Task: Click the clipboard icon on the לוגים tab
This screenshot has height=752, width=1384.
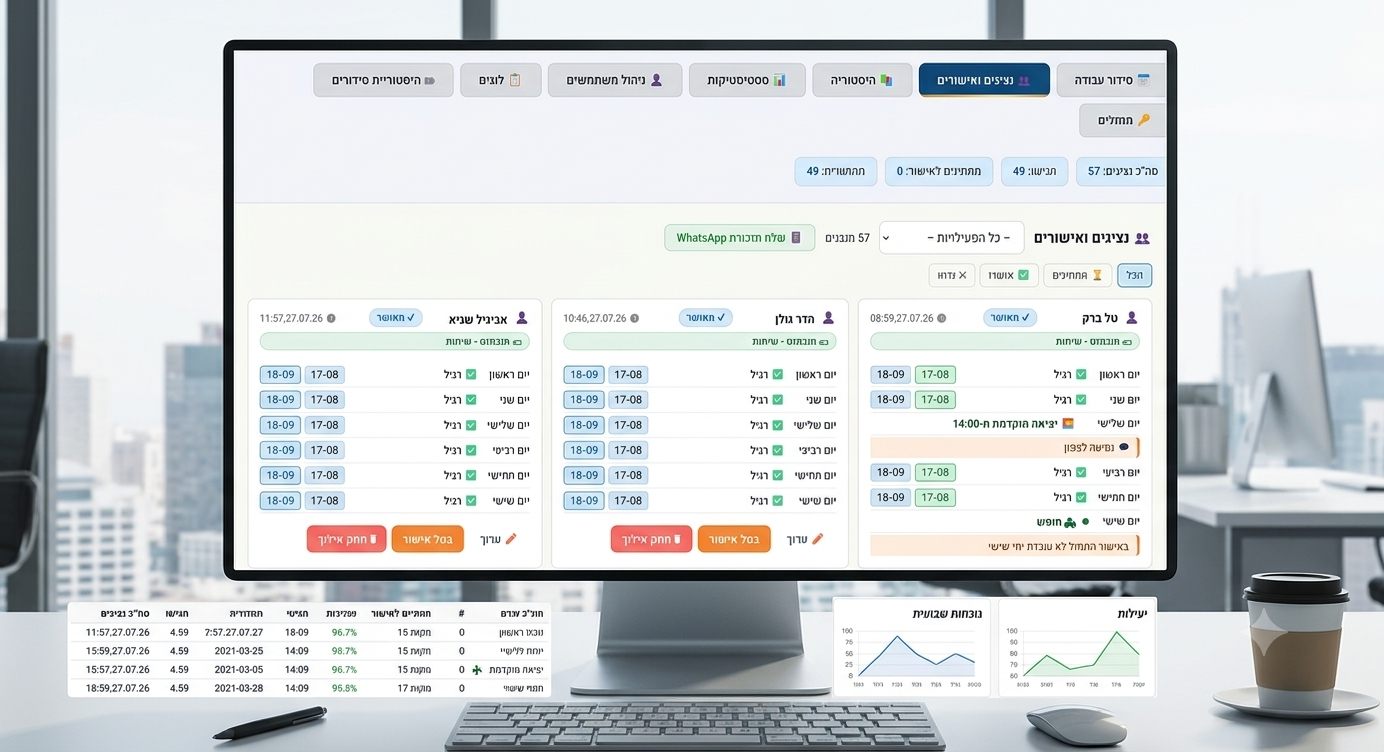Action: [515, 80]
